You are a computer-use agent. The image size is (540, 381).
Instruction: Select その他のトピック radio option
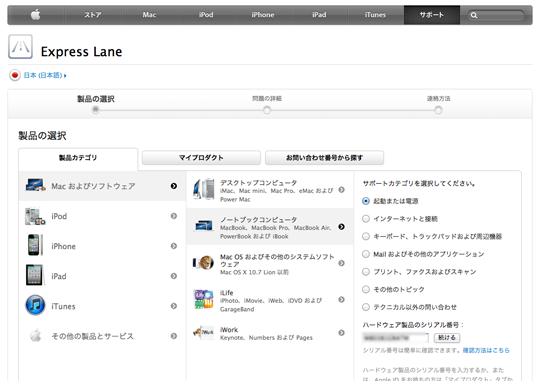(366, 289)
